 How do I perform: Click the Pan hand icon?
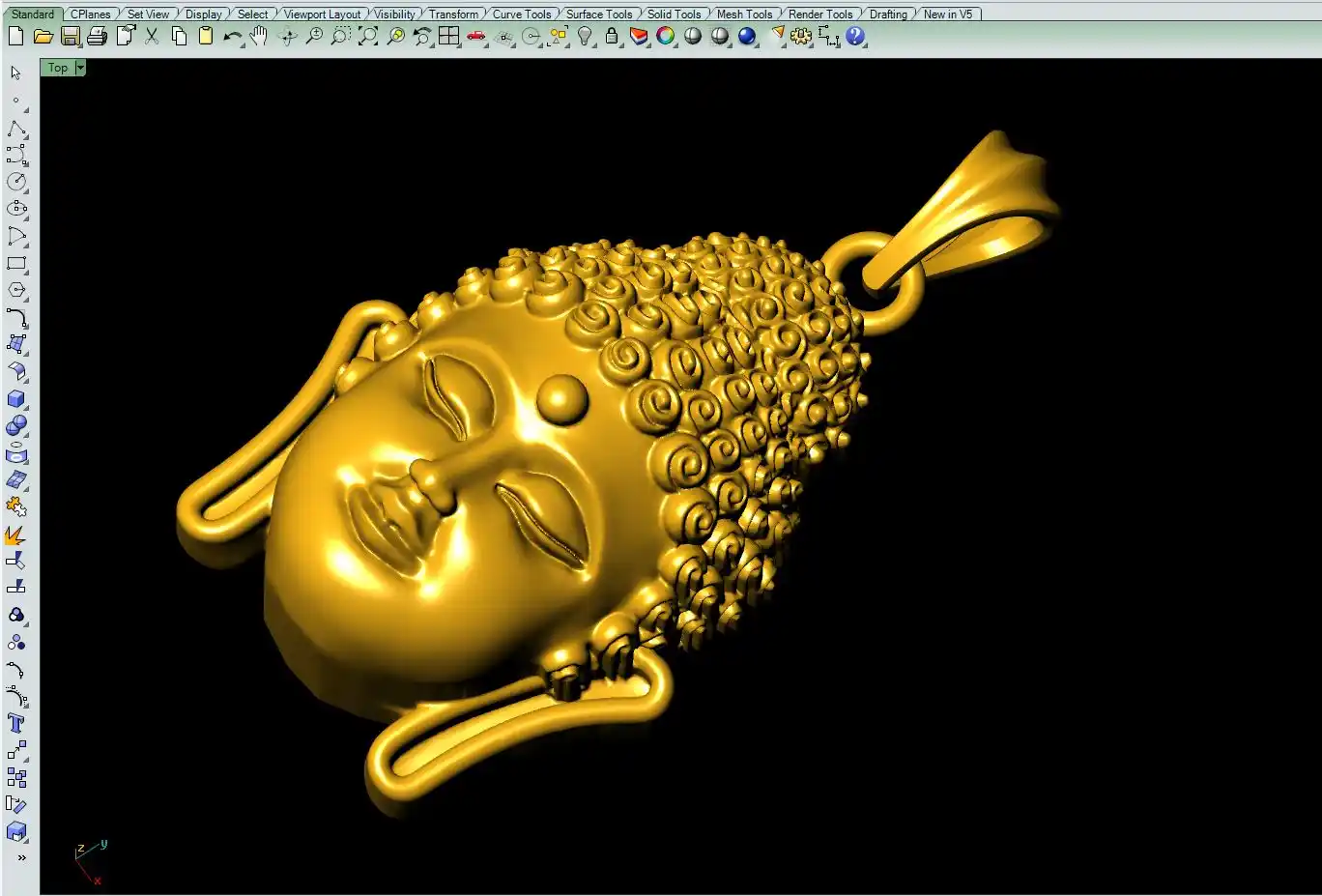(x=258, y=37)
